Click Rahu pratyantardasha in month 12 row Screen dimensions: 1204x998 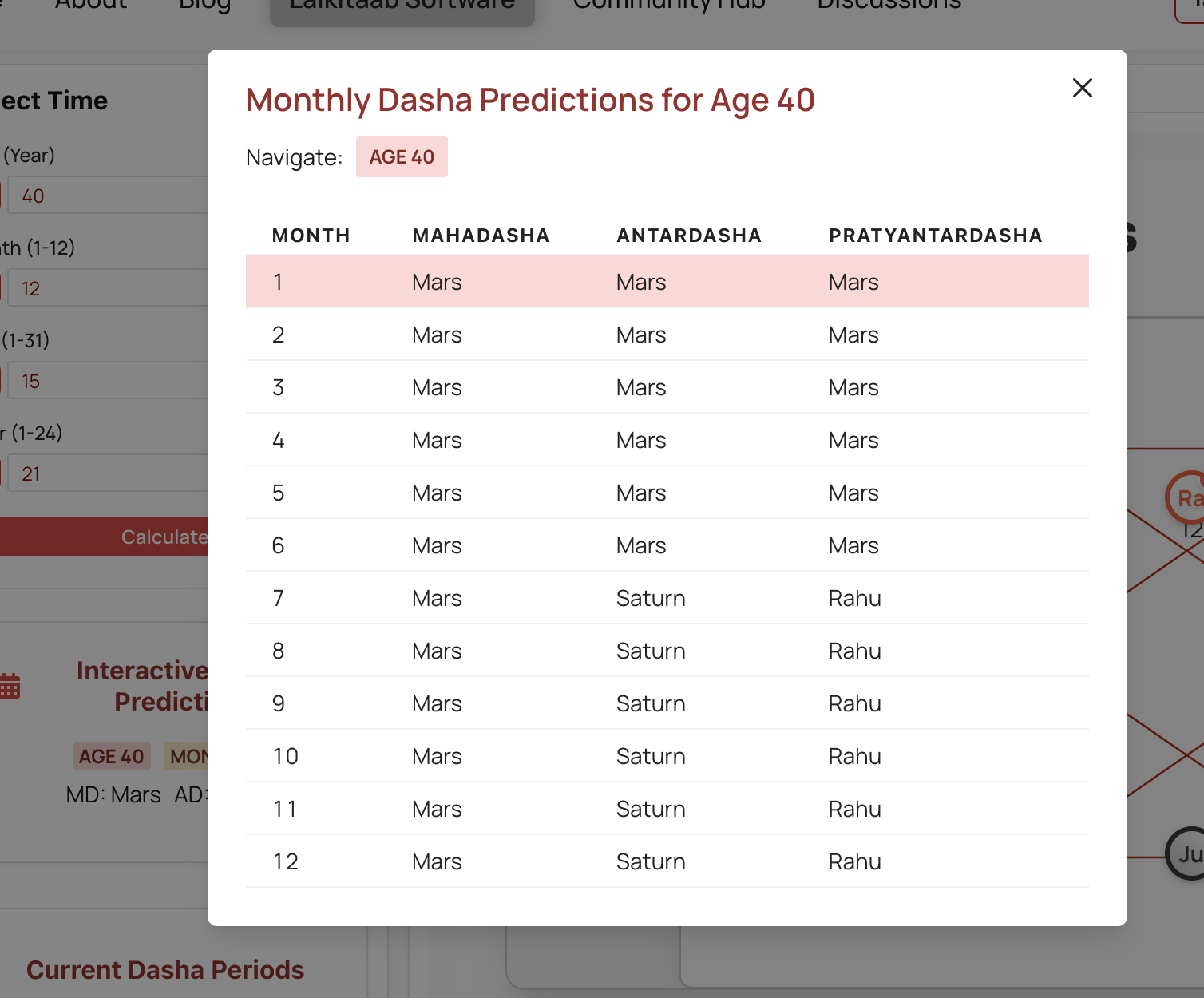pyautogui.click(x=855, y=861)
